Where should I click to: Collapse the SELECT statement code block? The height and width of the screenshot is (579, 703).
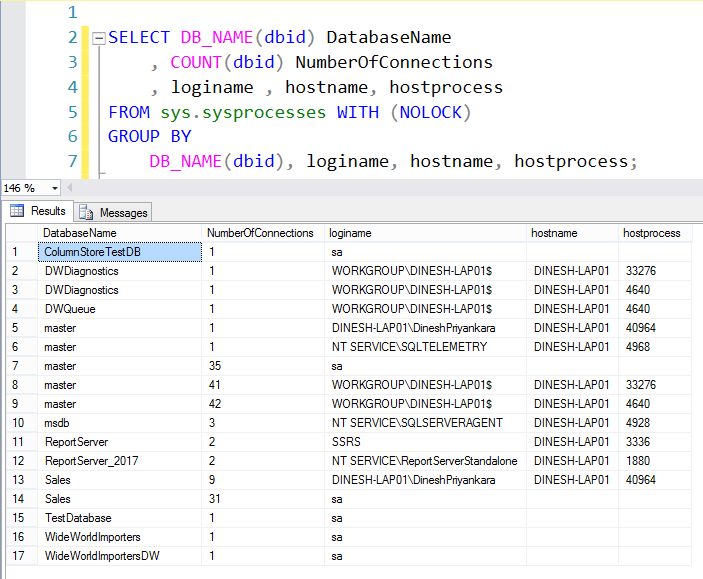click(99, 38)
